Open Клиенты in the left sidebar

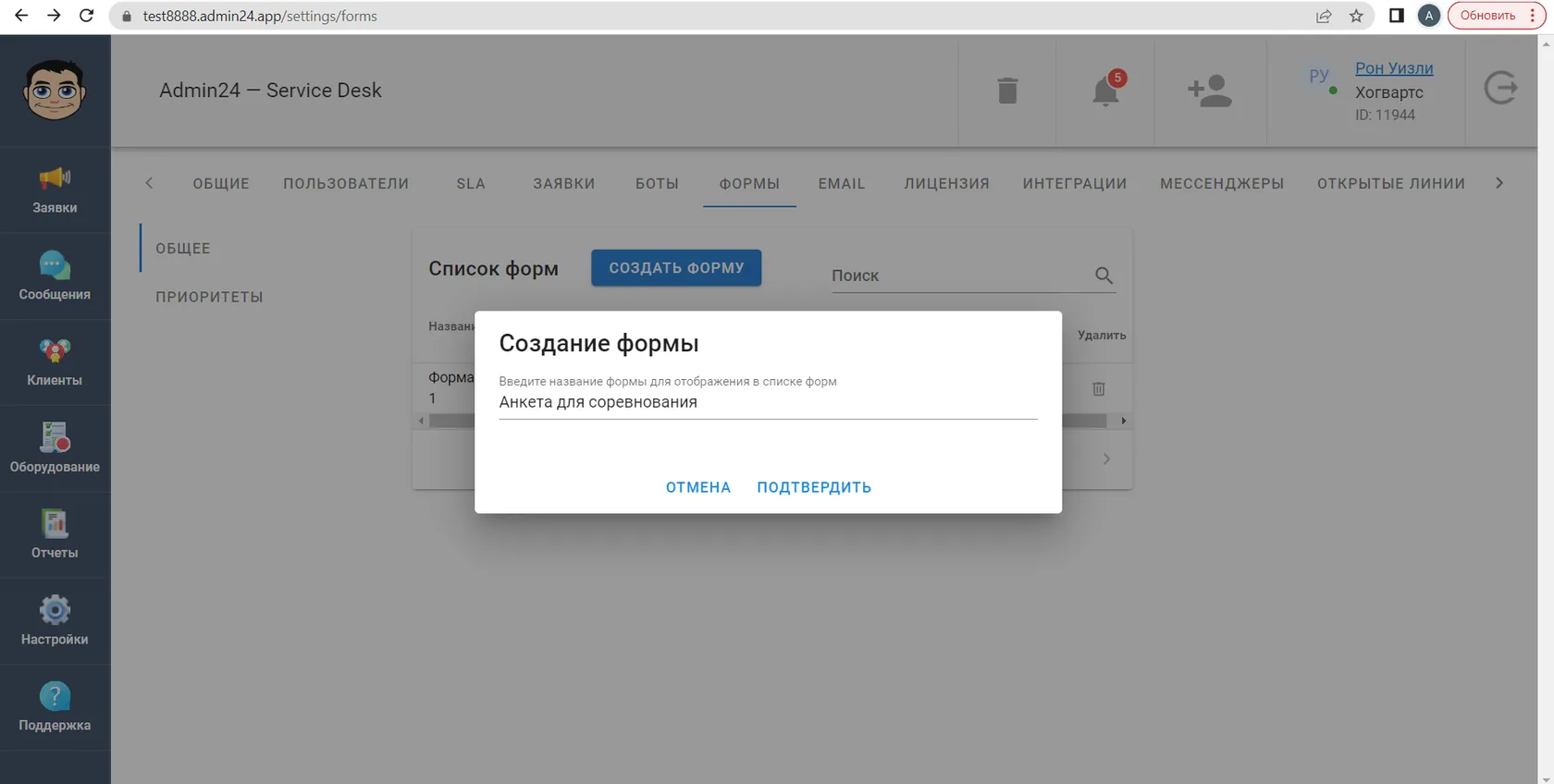pyautogui.click(x=55, y=362)
